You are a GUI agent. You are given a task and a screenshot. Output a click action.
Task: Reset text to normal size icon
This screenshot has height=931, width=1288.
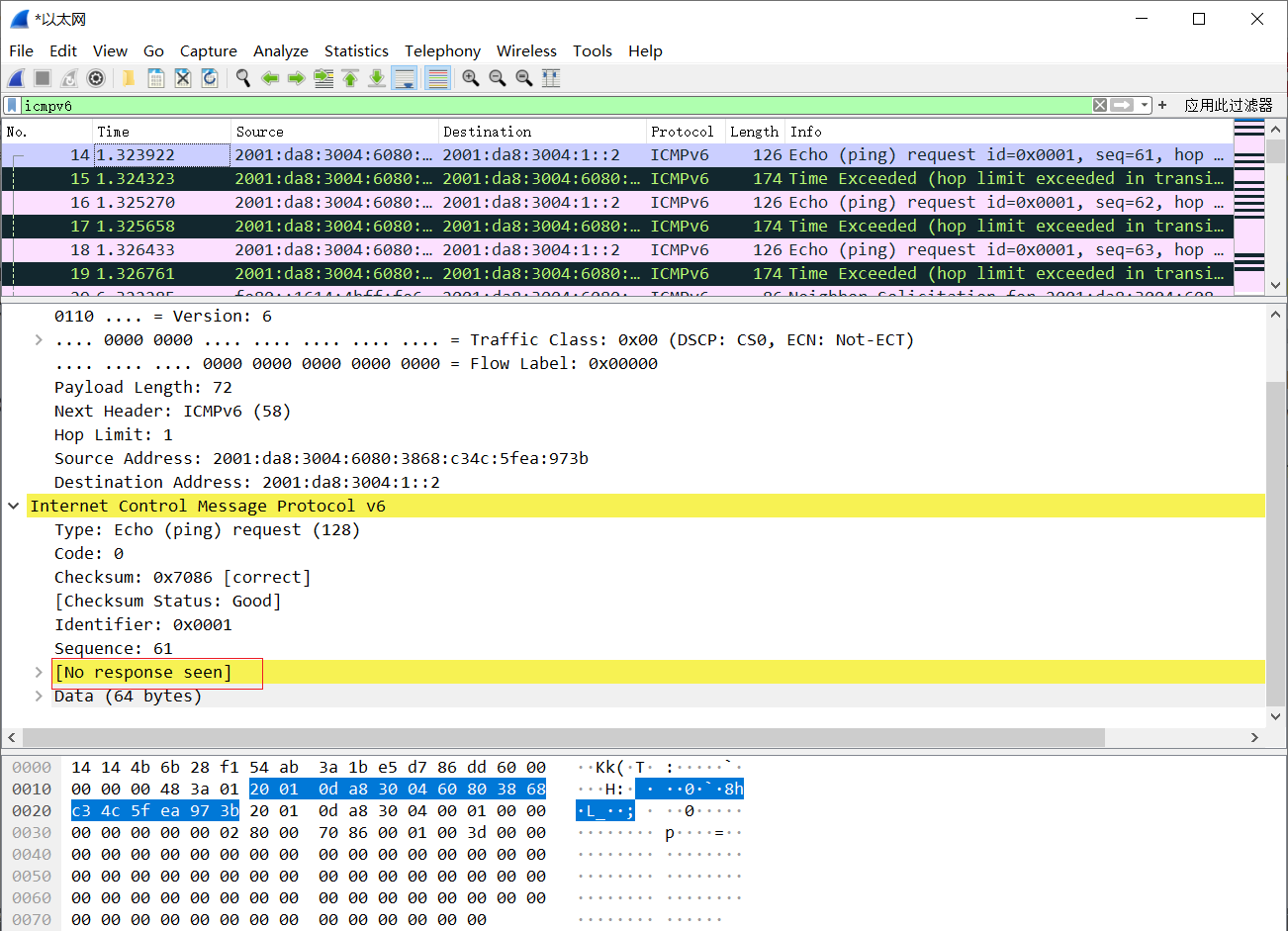tap(524, 78)
